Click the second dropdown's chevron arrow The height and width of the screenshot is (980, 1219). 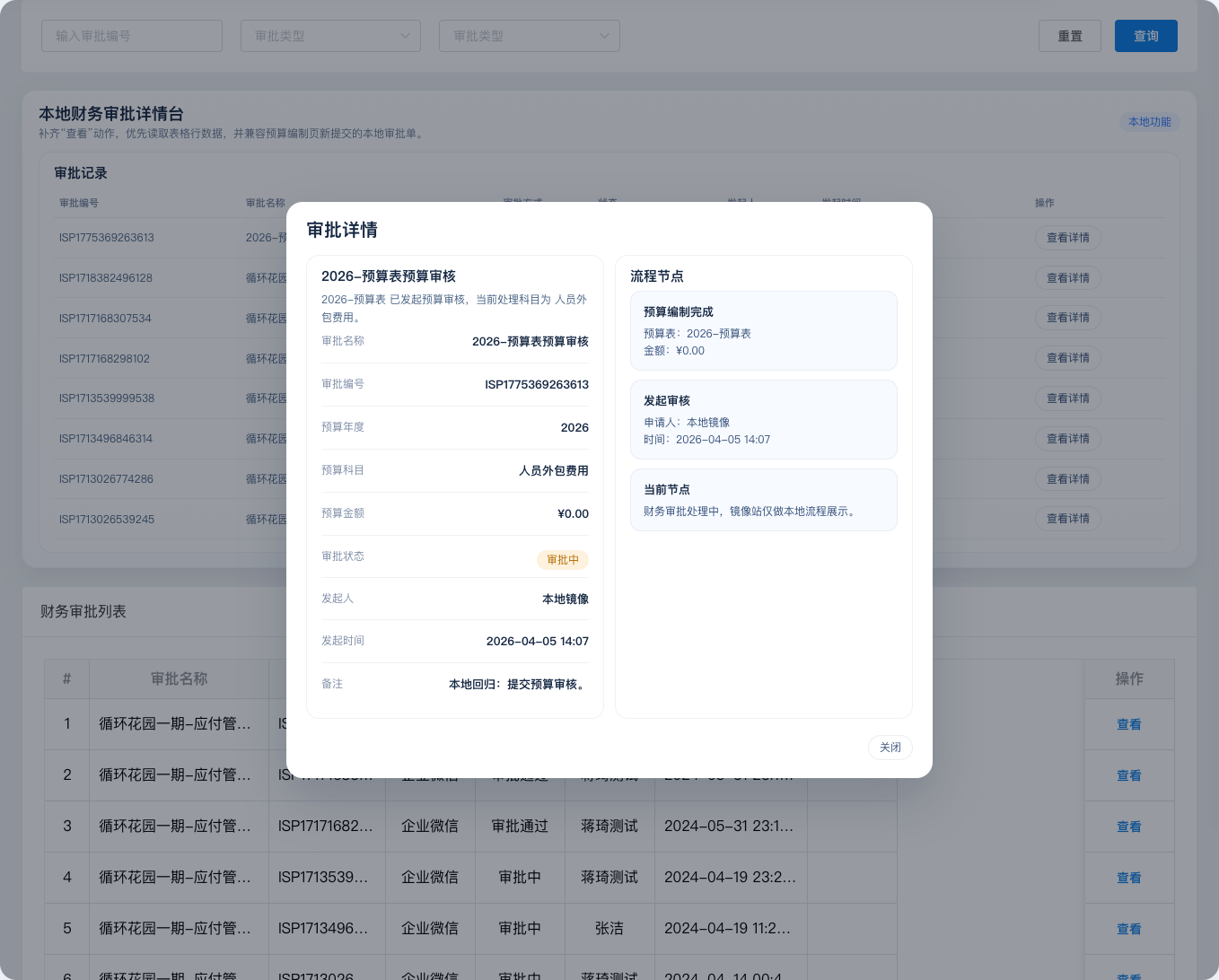point(604,36)
